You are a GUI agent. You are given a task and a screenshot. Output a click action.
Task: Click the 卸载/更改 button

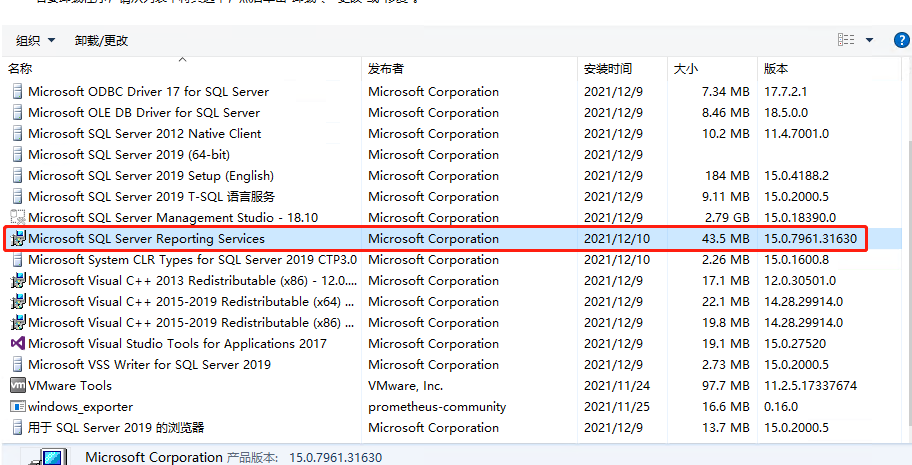(101, 40)
